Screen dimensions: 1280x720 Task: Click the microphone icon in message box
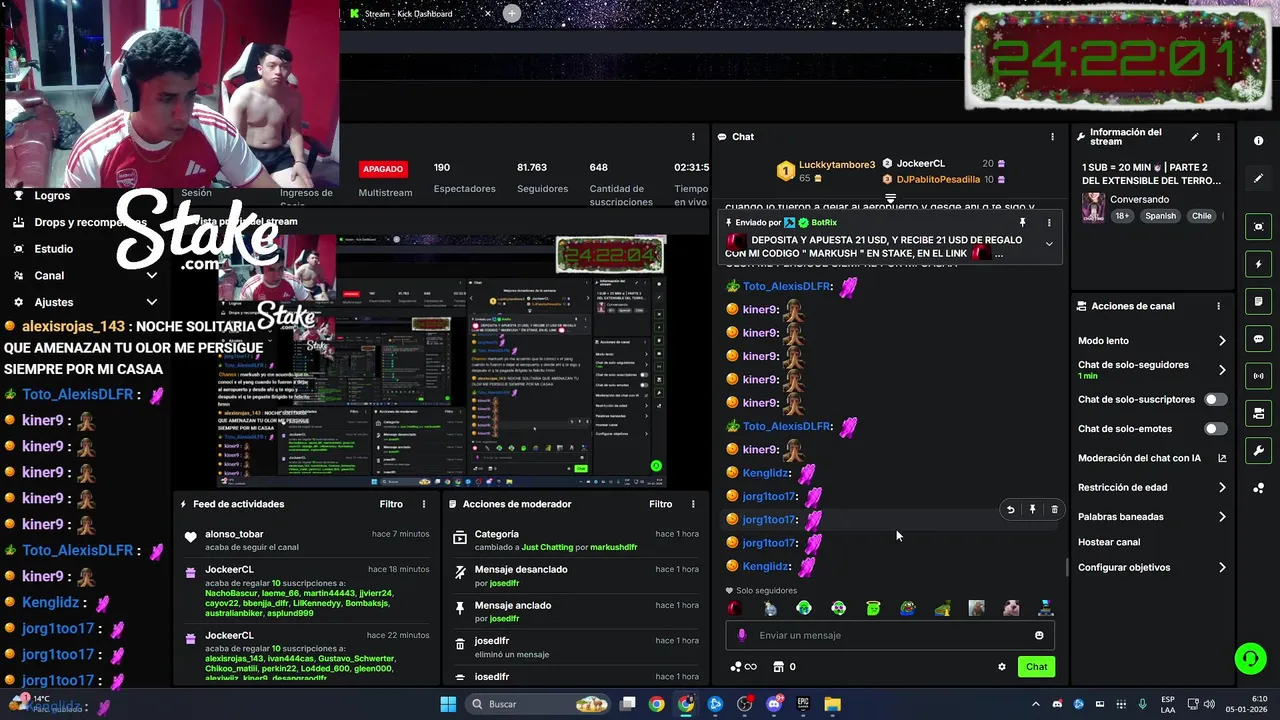[741, 635]
